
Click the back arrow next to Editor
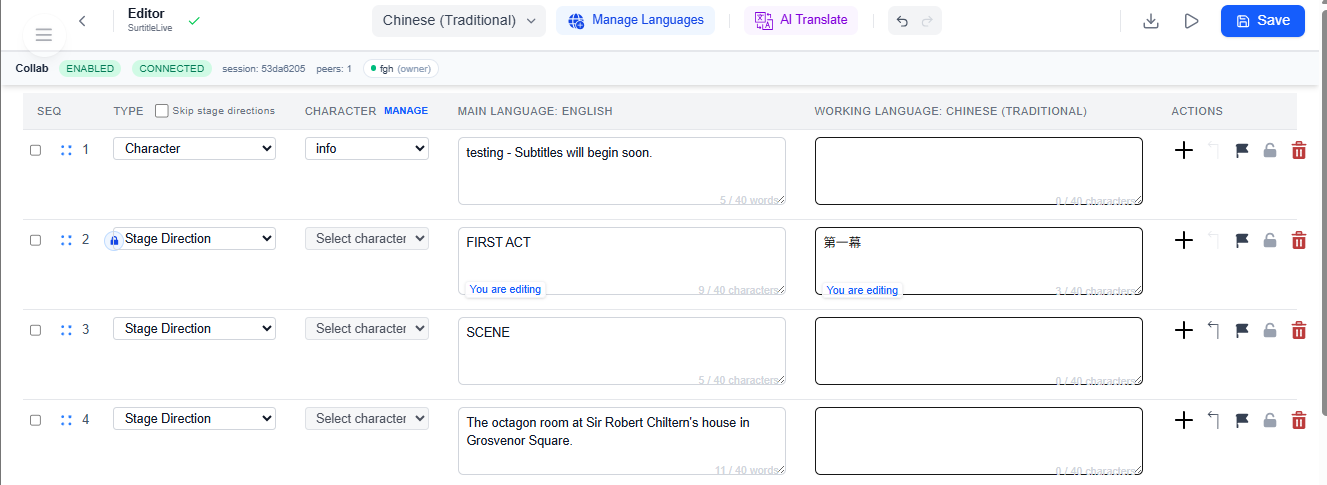[x=82, y=21]
